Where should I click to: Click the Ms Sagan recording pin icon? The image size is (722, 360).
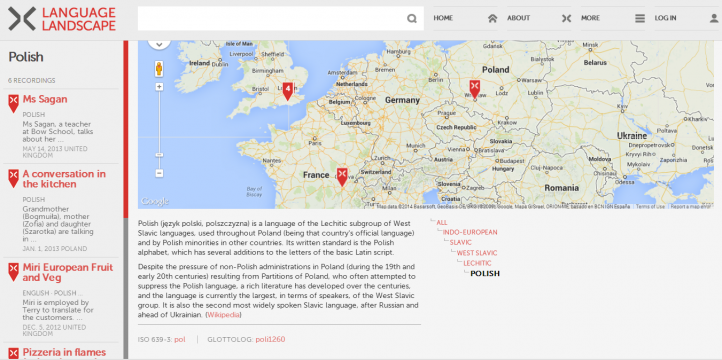point(13,103)
